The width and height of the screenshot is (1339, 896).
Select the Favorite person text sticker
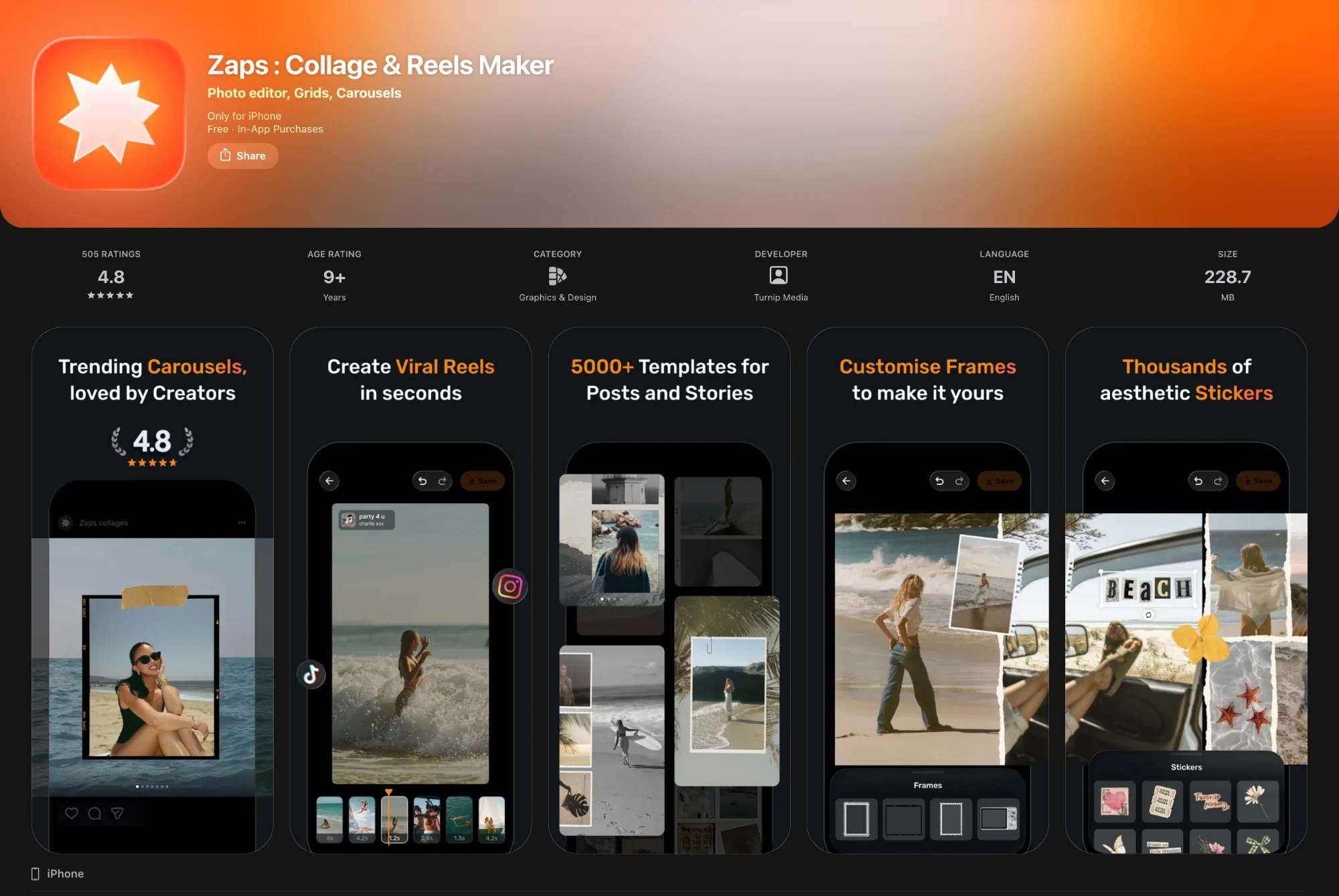tap(1210, 802)
